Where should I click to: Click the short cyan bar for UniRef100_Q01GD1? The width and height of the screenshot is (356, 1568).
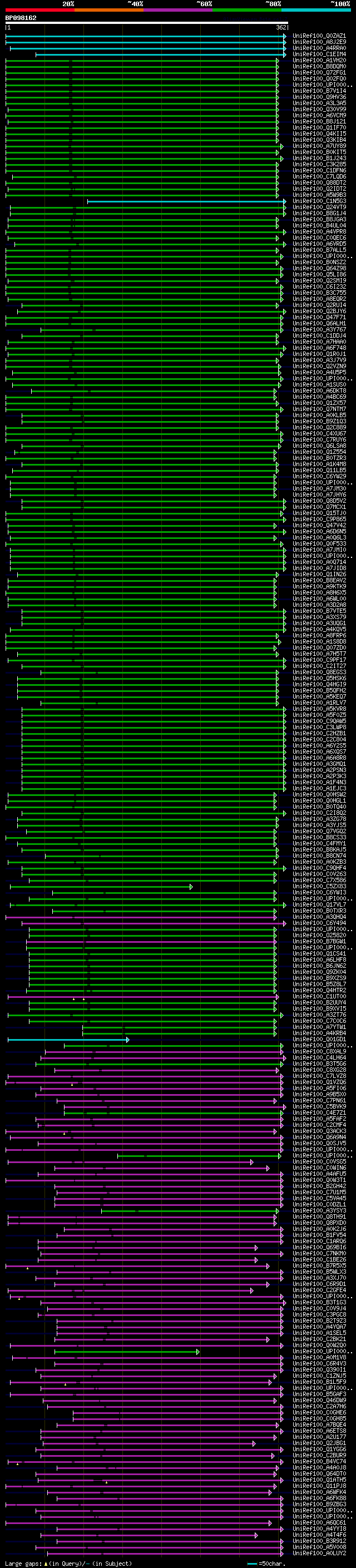click(68, 1040)
